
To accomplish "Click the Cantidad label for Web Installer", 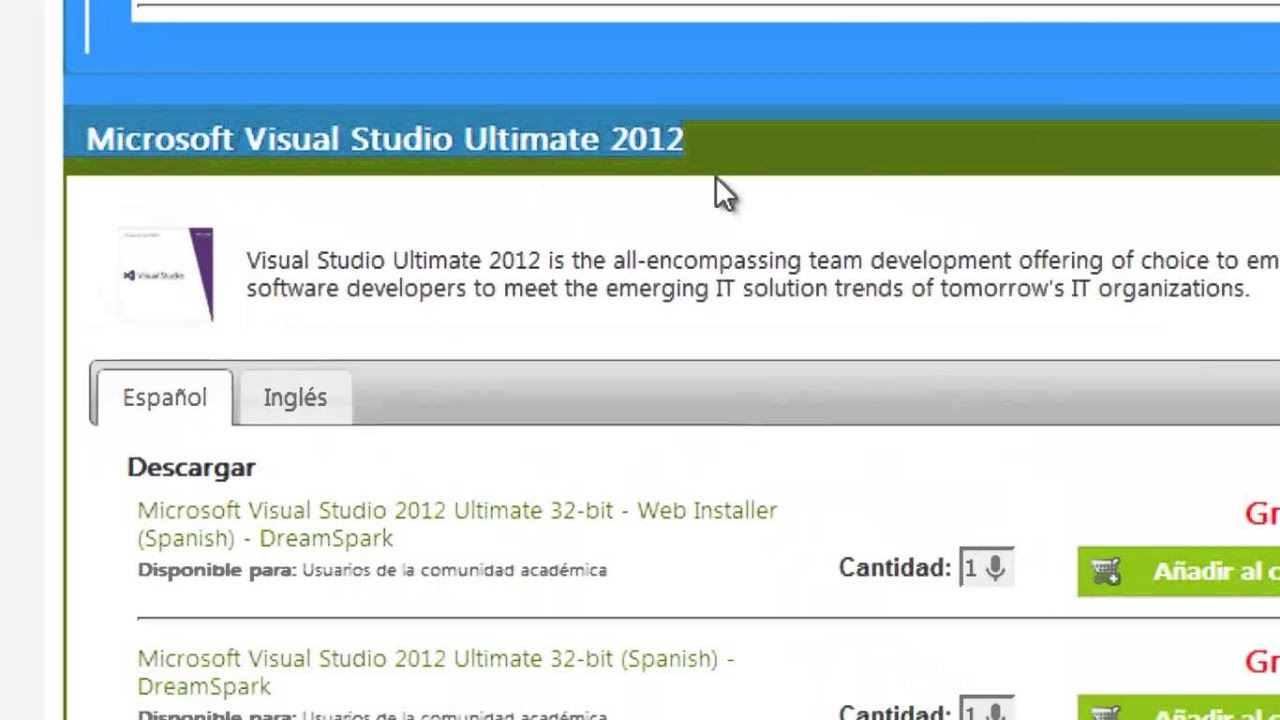I will coord(895,568).
